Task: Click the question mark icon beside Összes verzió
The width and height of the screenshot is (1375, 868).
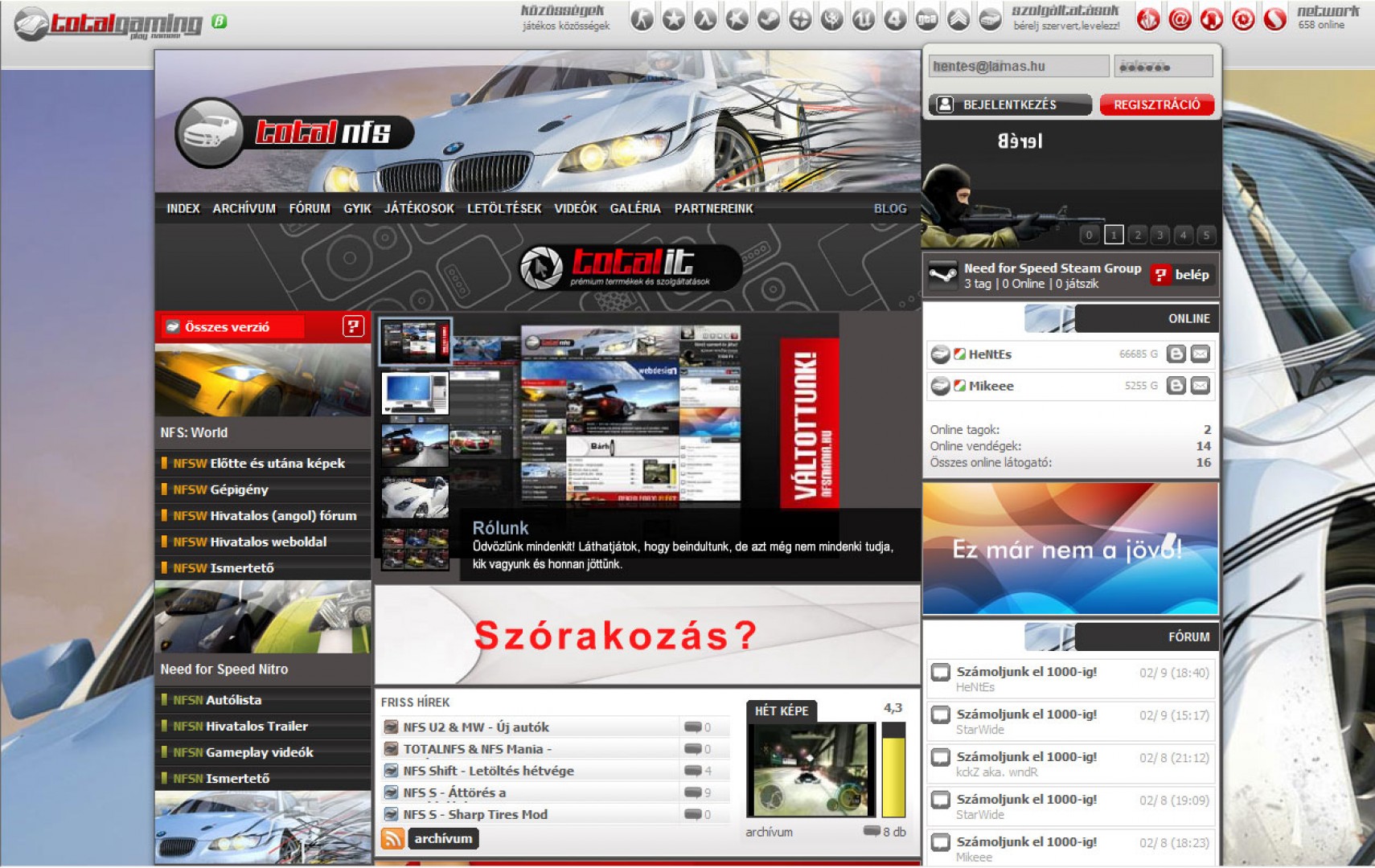Action: (353, 326)
